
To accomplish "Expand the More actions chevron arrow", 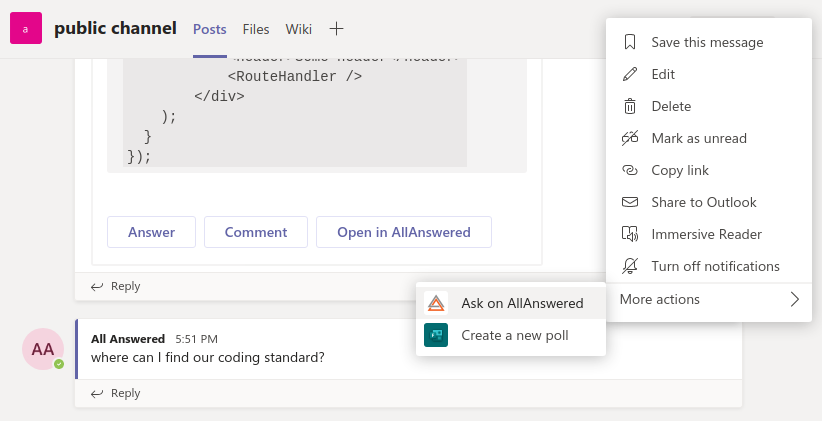I will pyautogui.click(x=795, y=299).
